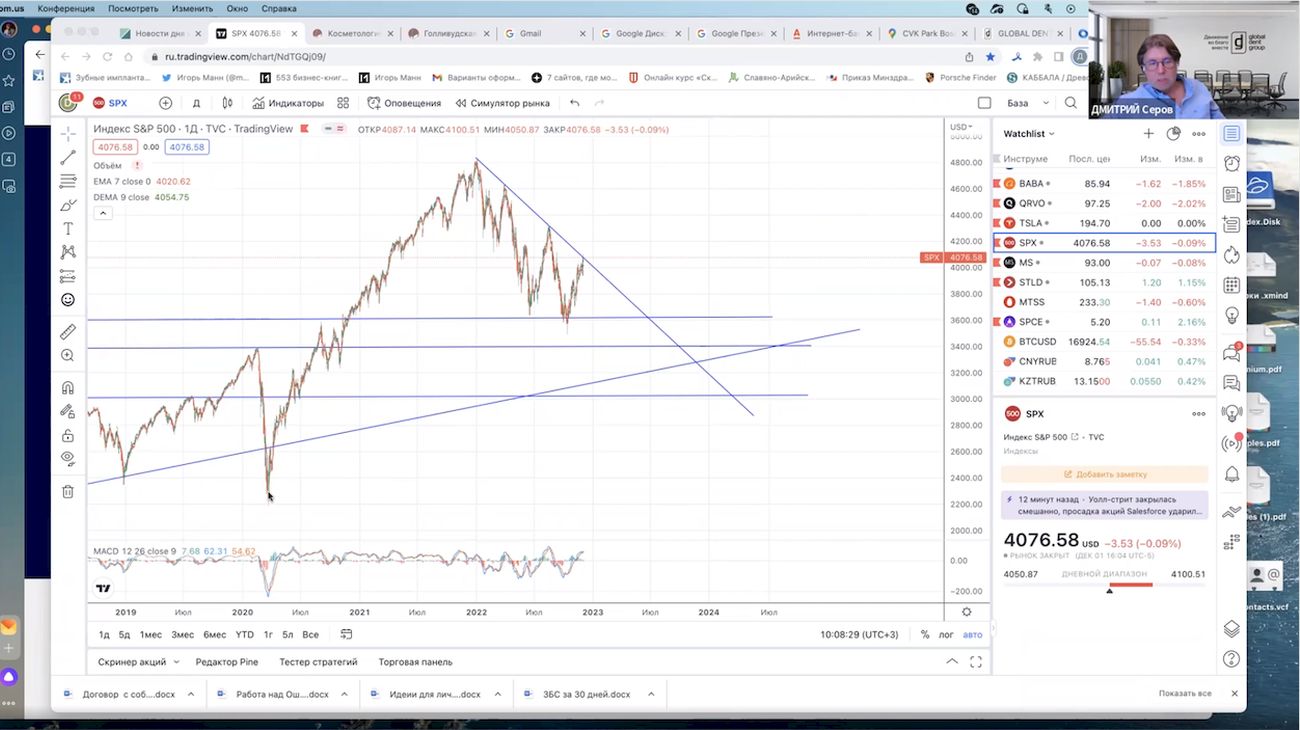Open the hotlists flame sidebar icon
This screenshot has height=730, width=1300.
point(1232,255)
